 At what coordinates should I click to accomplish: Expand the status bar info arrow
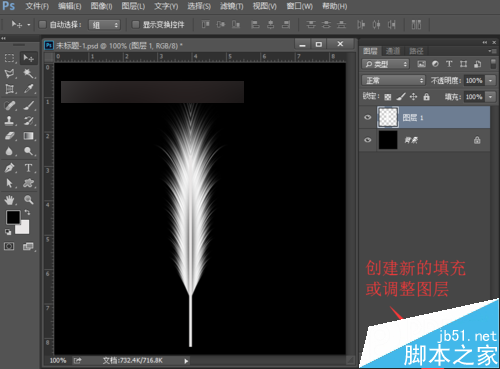[186, 361]
